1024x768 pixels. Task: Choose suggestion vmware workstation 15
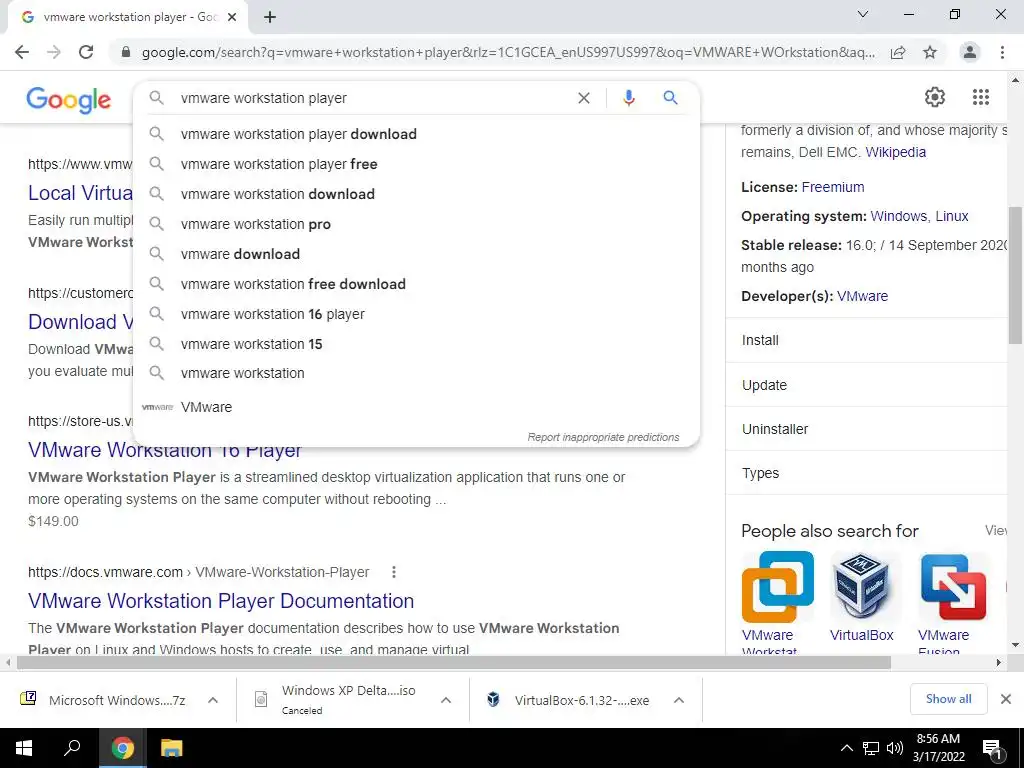[x=416, y=344]
